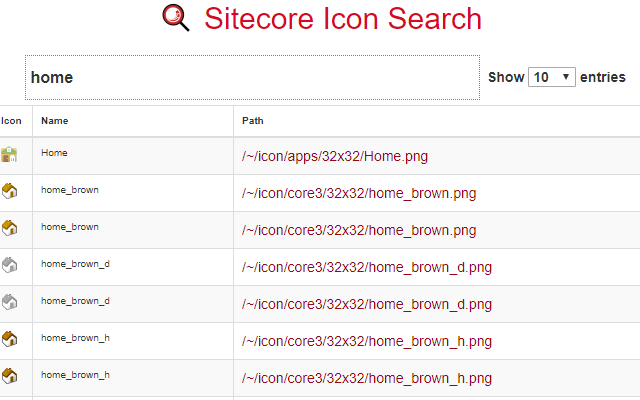The image size is (640, 400).
Task: Select the second home_brown.png path
Action: pos(359,231)
